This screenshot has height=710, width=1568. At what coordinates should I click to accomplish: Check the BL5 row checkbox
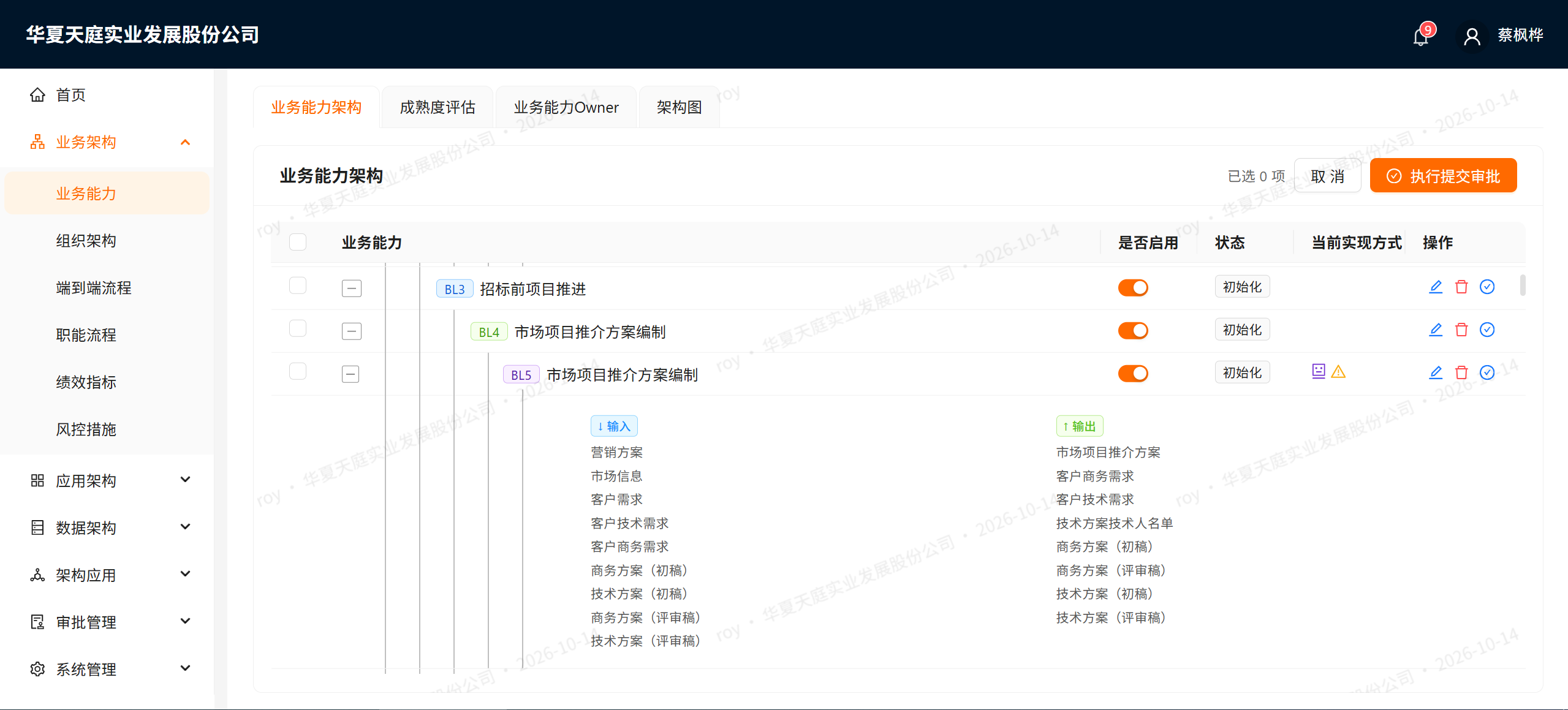click(x=298, y=371)
